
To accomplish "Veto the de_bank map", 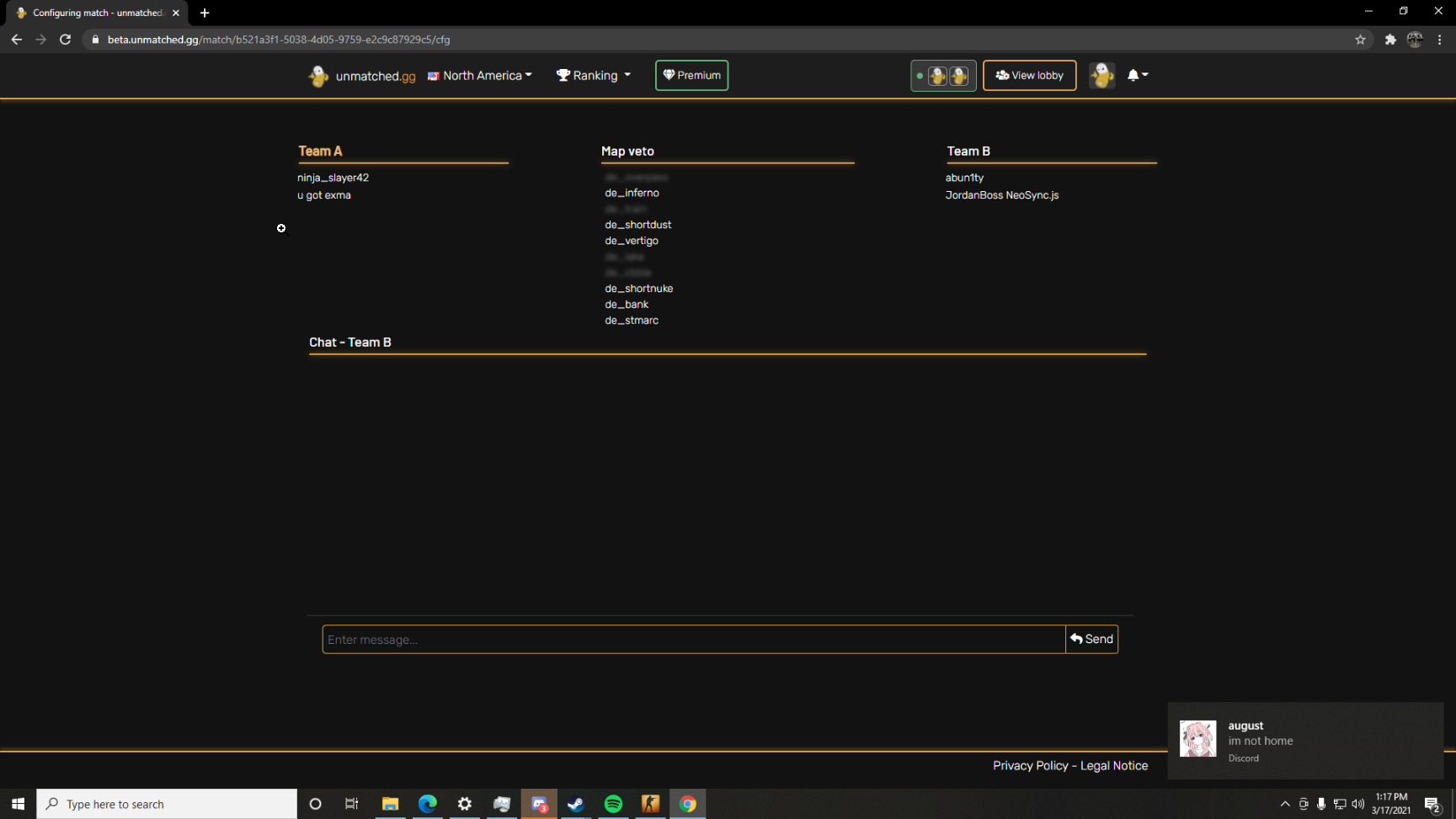I will [627, 305].
